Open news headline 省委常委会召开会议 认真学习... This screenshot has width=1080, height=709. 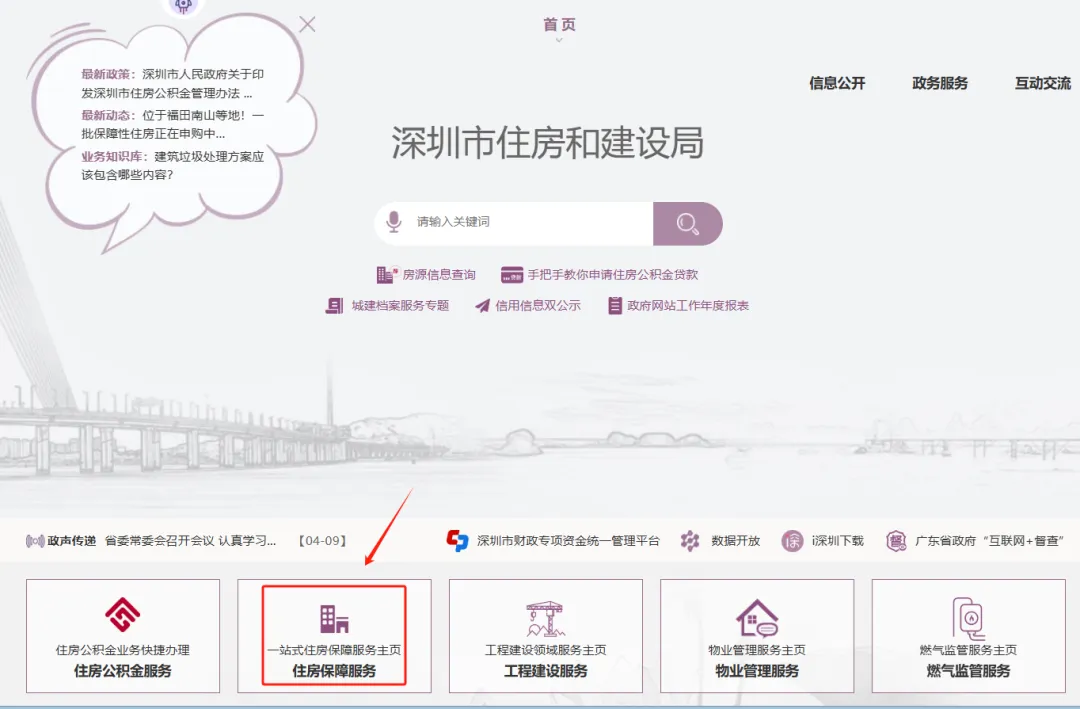[x=191, y=541]
